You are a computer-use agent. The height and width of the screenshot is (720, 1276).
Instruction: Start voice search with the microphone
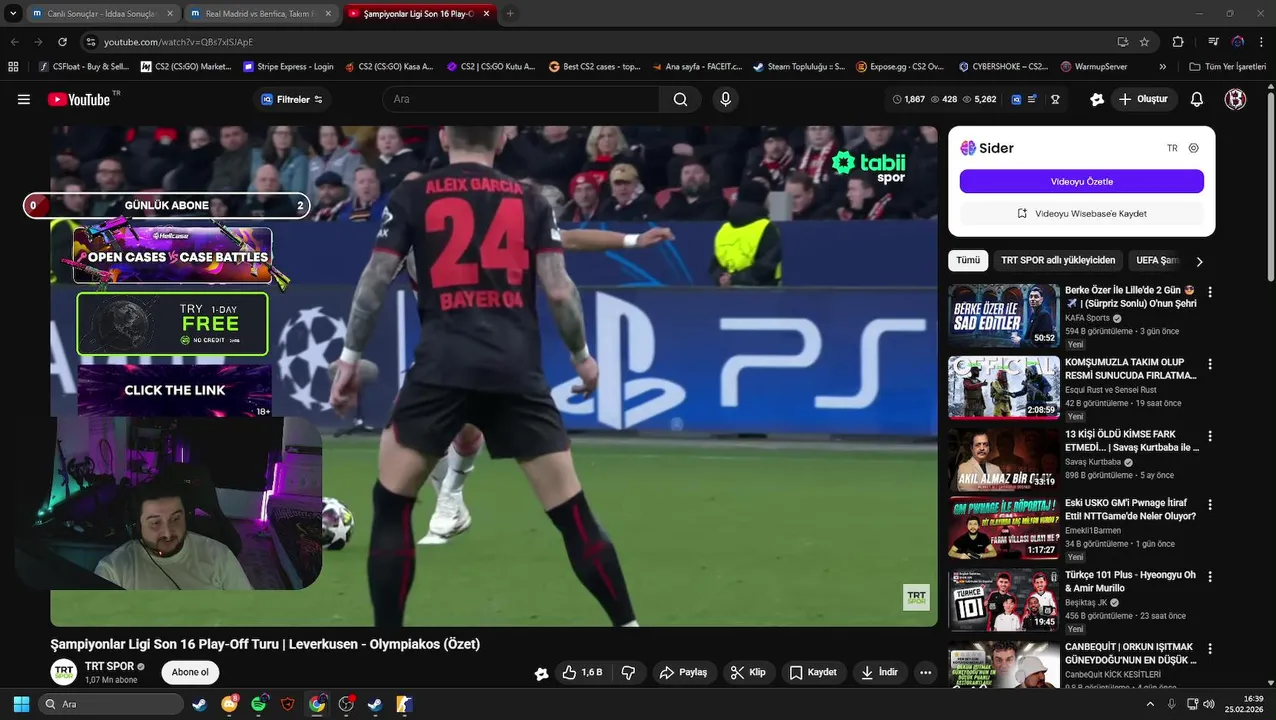tap(726, 99)
